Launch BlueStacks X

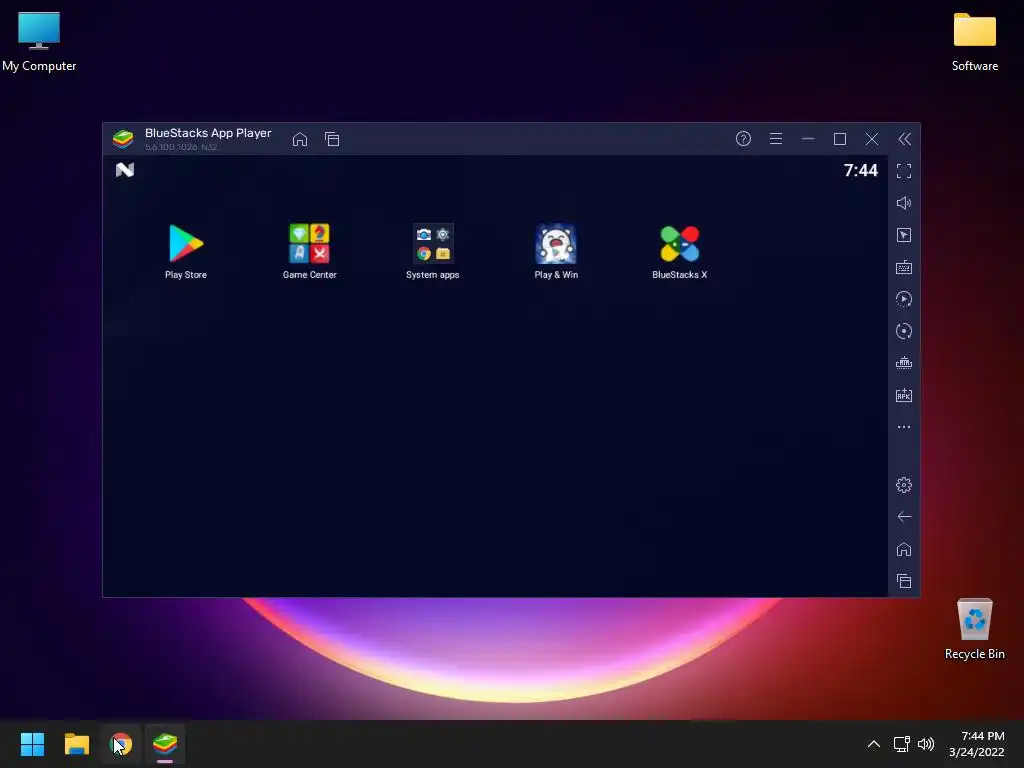click(679, 251)
